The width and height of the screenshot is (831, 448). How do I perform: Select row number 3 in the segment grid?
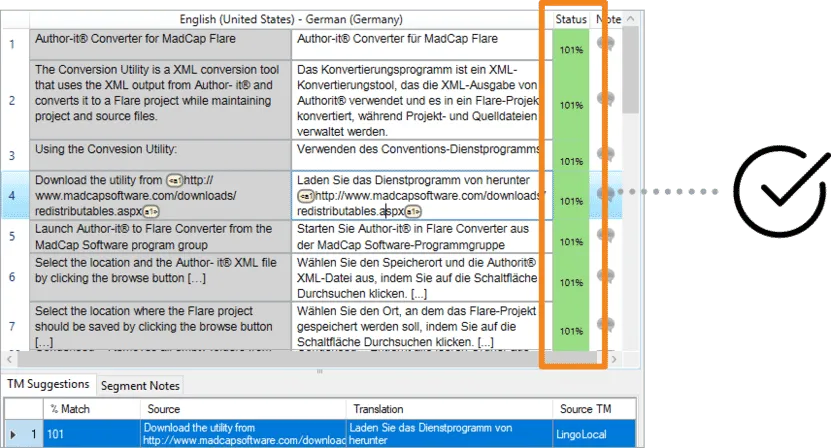[x=12, y=156]
